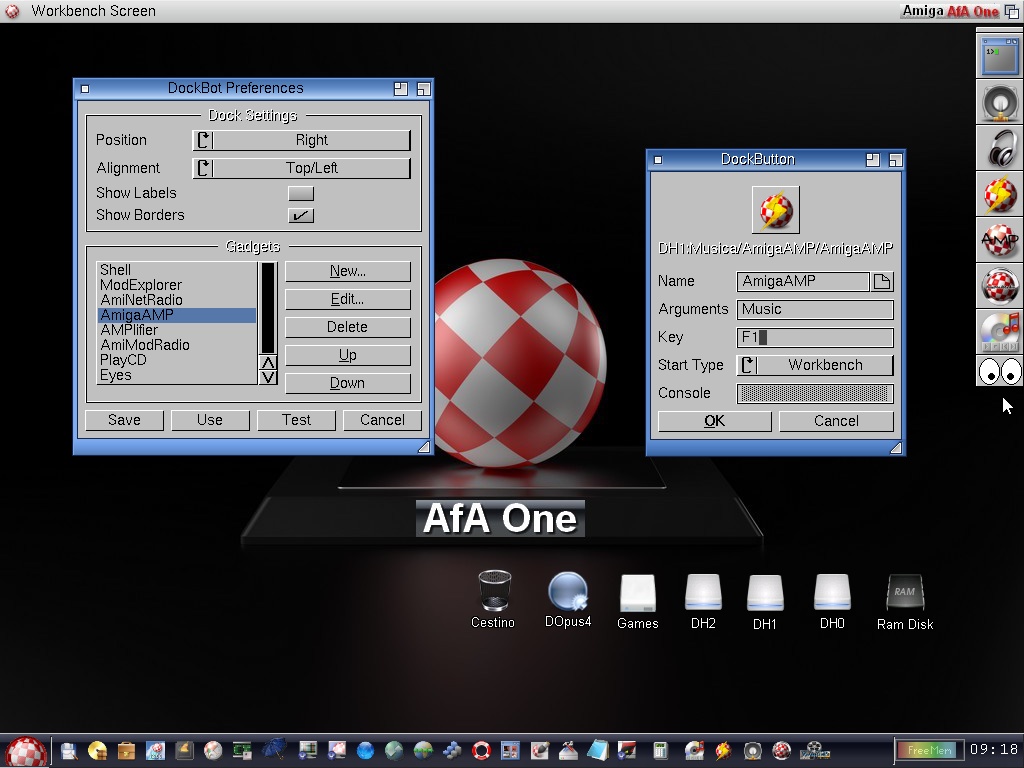Select AmiNetRadio in gadgets list
Screen dimensions: 1024x768
(x=141, y=300)
